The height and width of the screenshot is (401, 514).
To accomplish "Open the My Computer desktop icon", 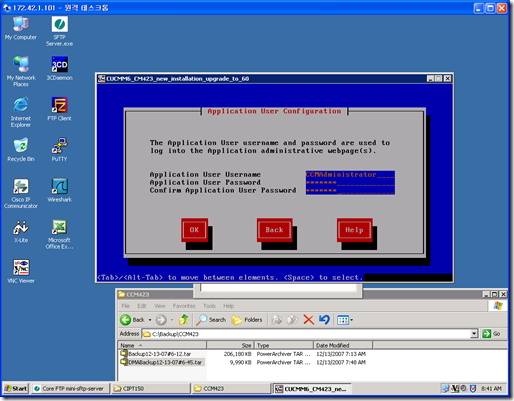I will [x=21, y=28].
